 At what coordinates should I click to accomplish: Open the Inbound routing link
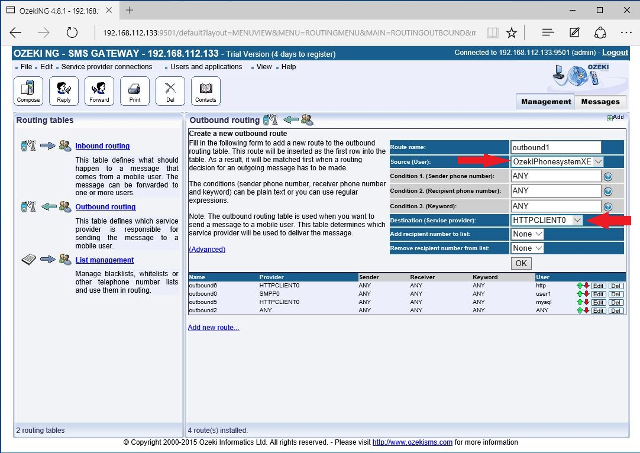[x=102, y=146]
